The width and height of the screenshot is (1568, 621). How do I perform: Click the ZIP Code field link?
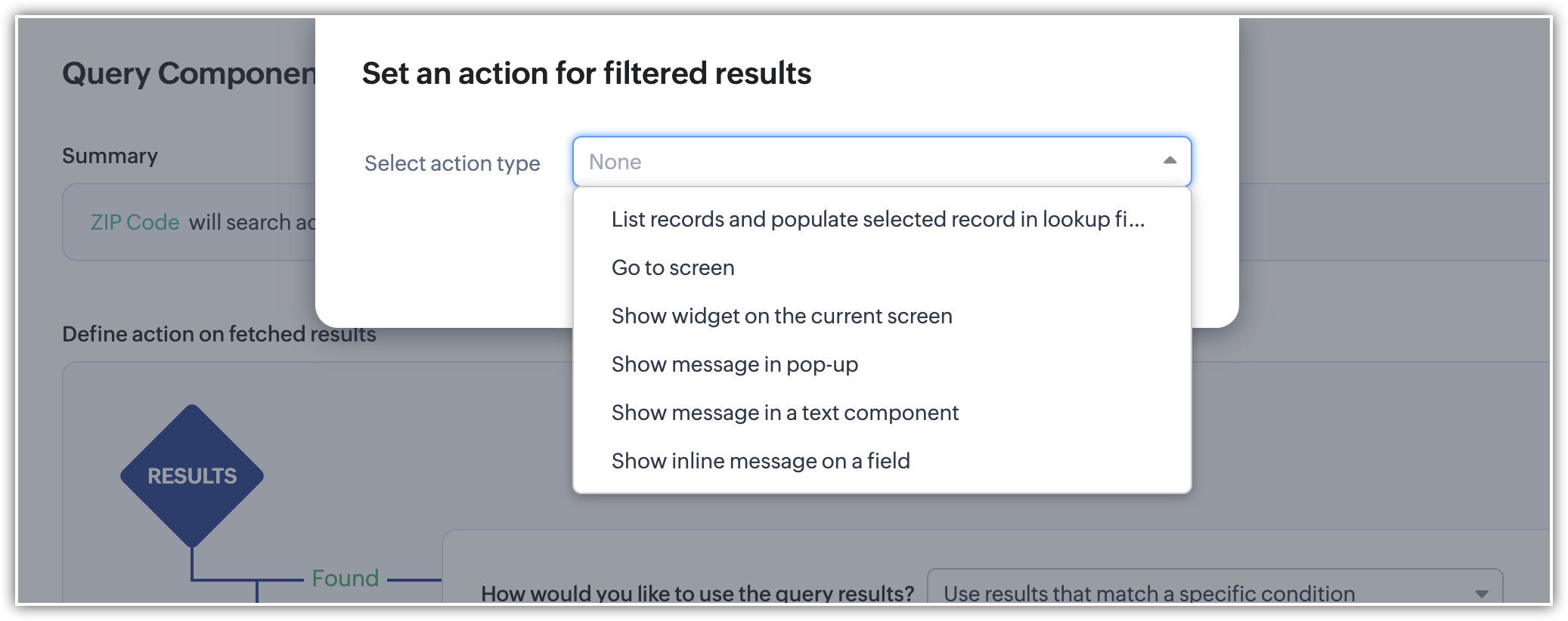(135, 222)
